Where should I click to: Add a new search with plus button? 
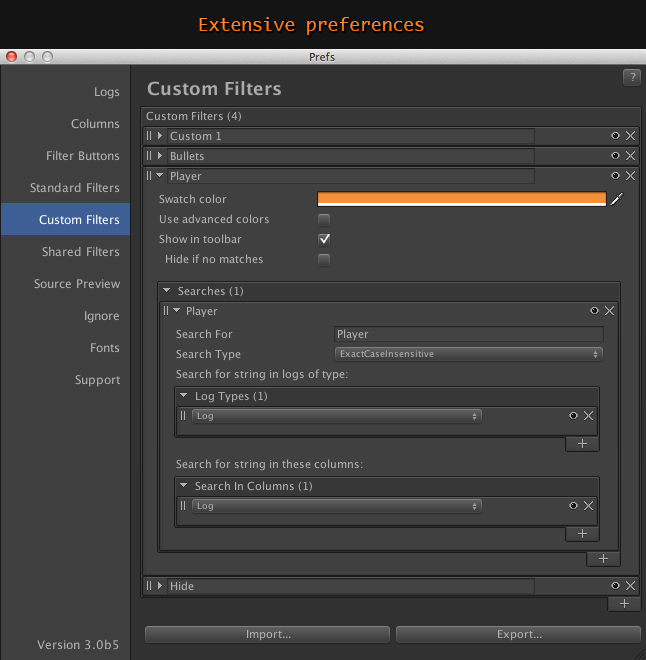[603, 559]
